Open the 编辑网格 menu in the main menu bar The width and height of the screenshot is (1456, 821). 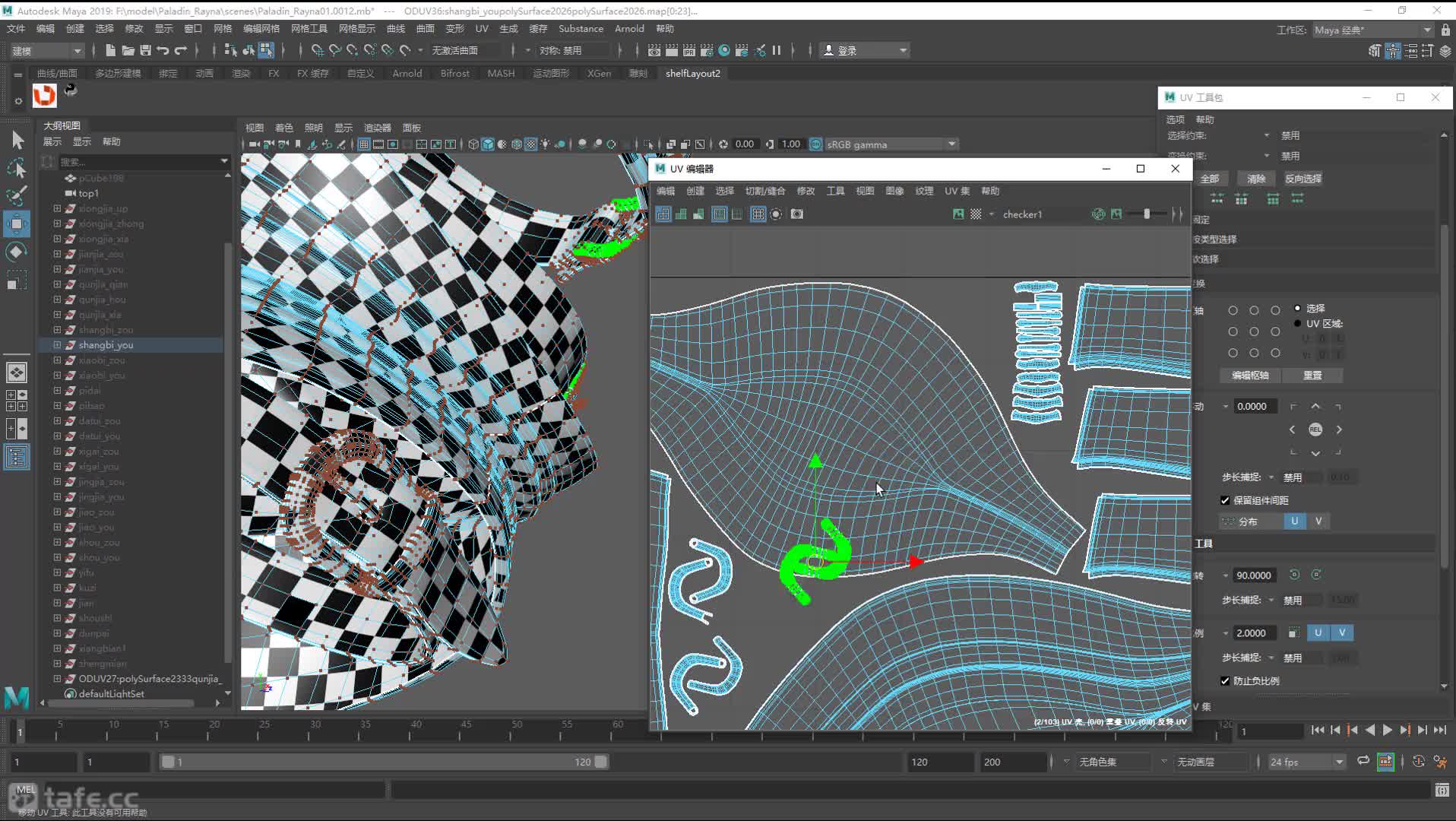pyautogui.click(x=261, y=29)
